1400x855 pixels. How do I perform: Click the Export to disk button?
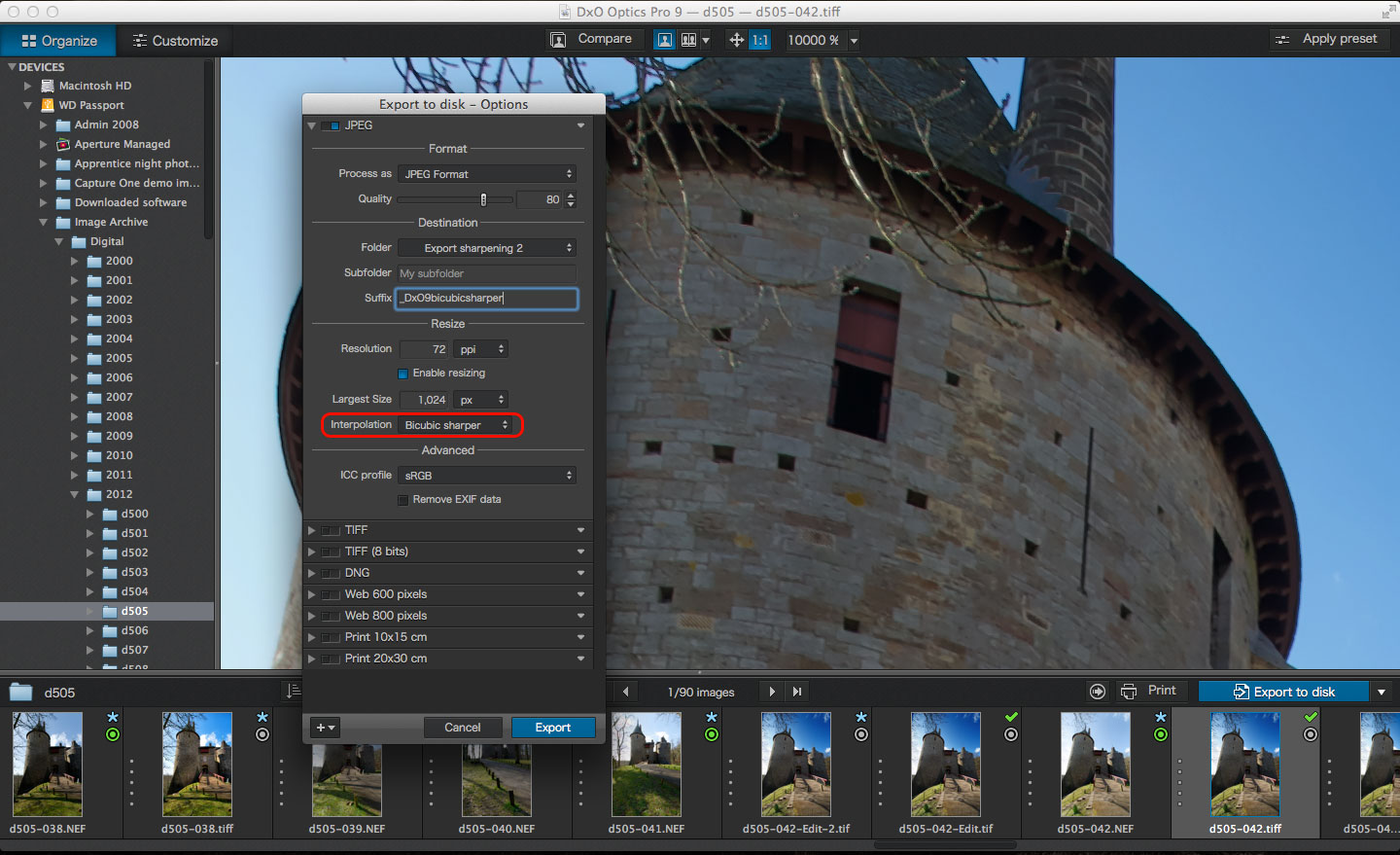[x=1283, y=692]
